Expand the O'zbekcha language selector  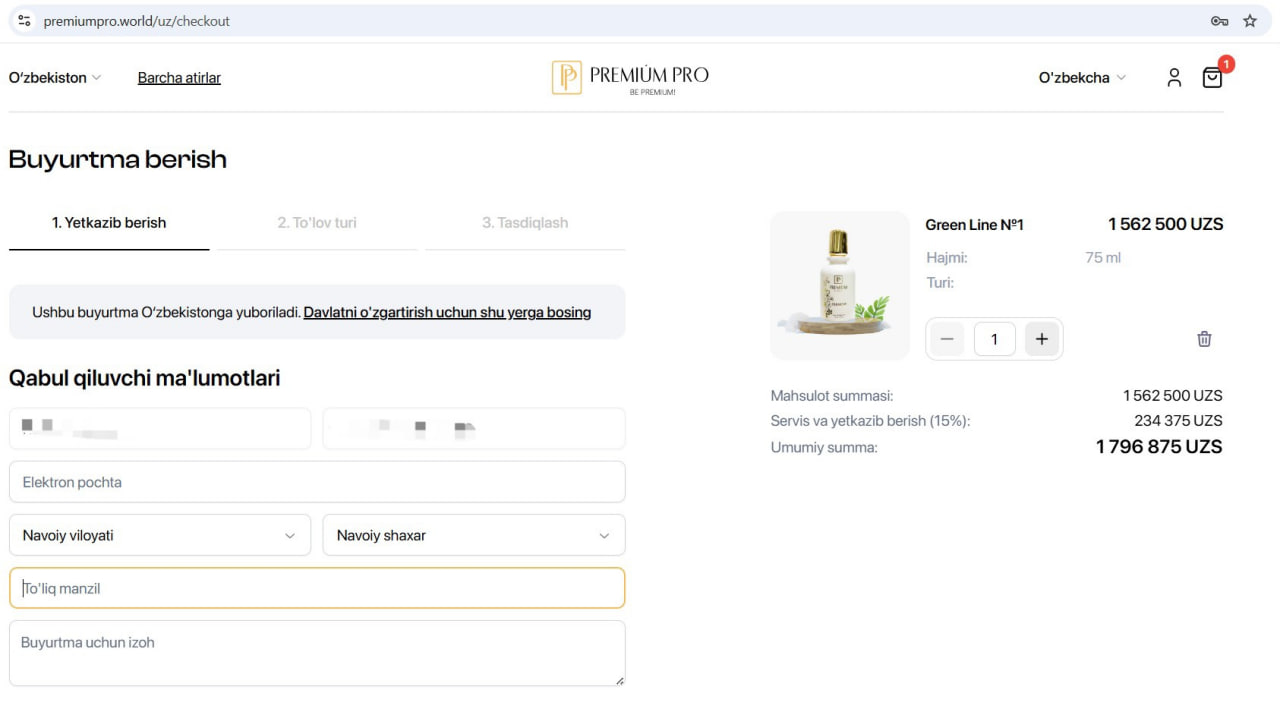[1082, 78]
